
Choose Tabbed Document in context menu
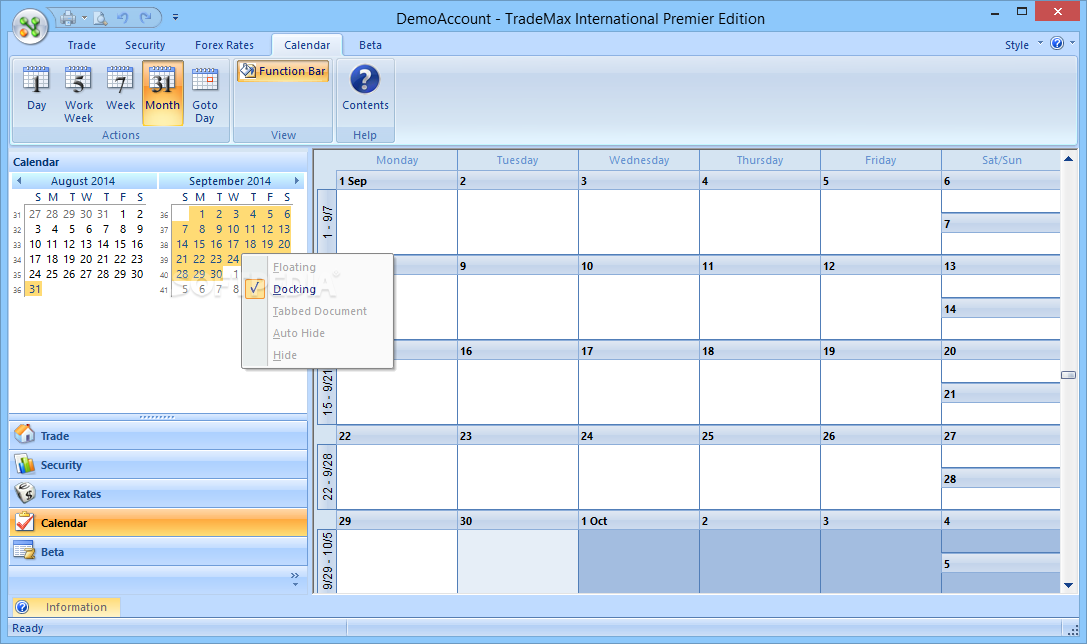(318, 311)
